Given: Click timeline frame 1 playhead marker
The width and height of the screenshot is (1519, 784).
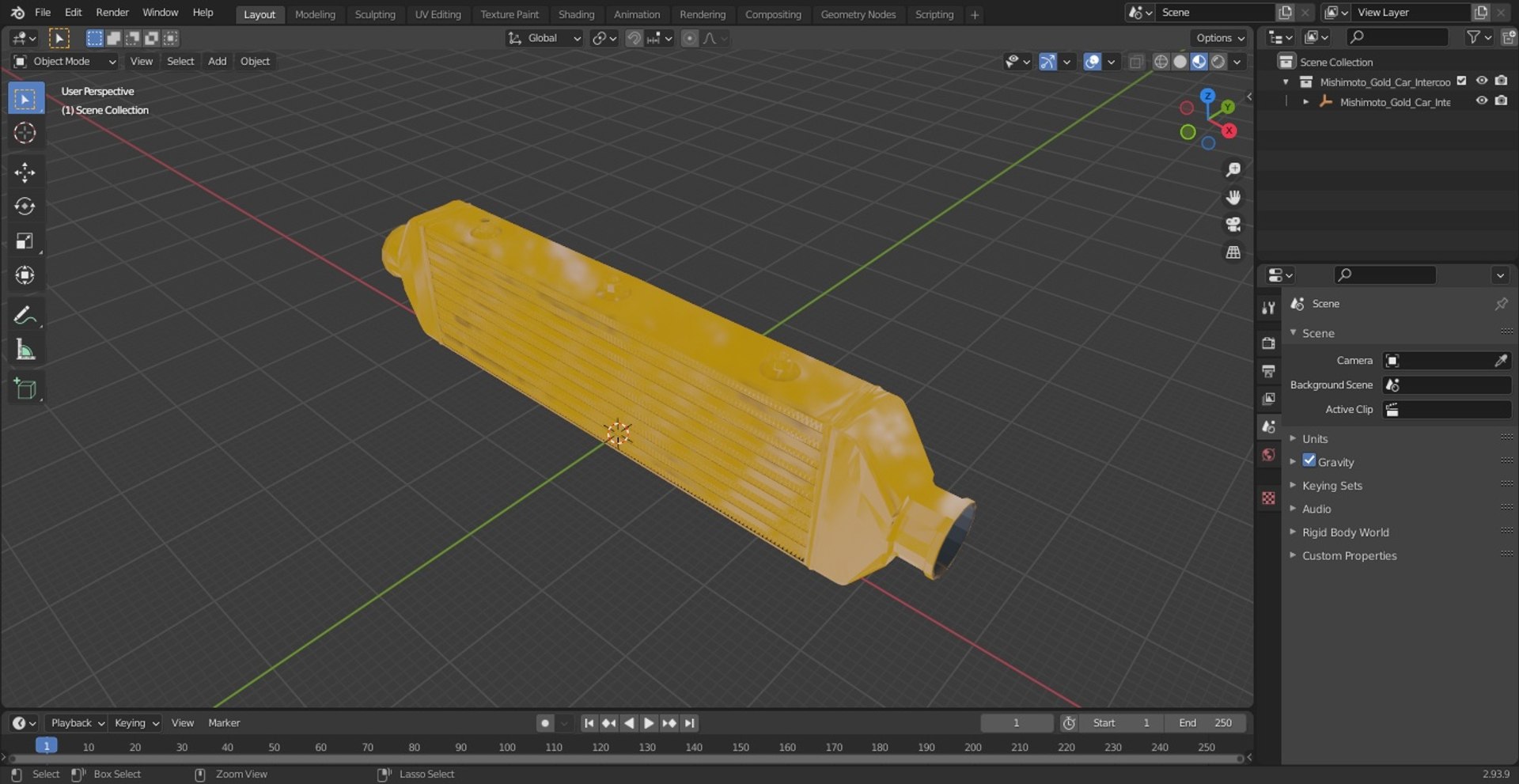Looking at the screenshot, I should pyautogui.click(x=47, y=746).
